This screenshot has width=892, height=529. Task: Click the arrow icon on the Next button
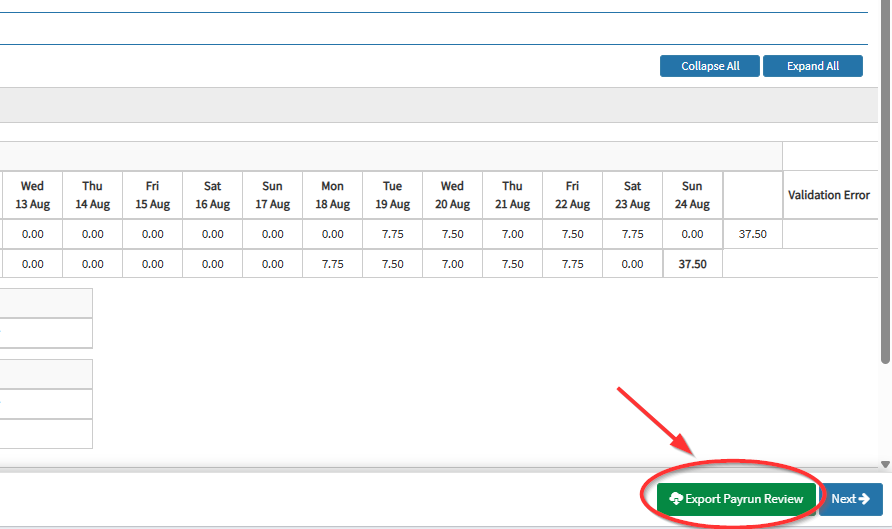tap(864, 499)
